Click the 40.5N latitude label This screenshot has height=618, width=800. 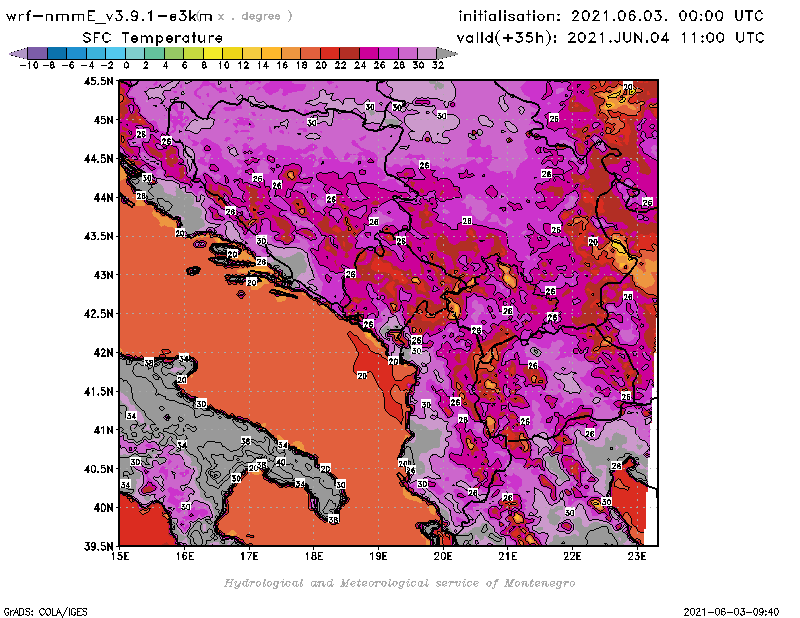pos(98,469)
